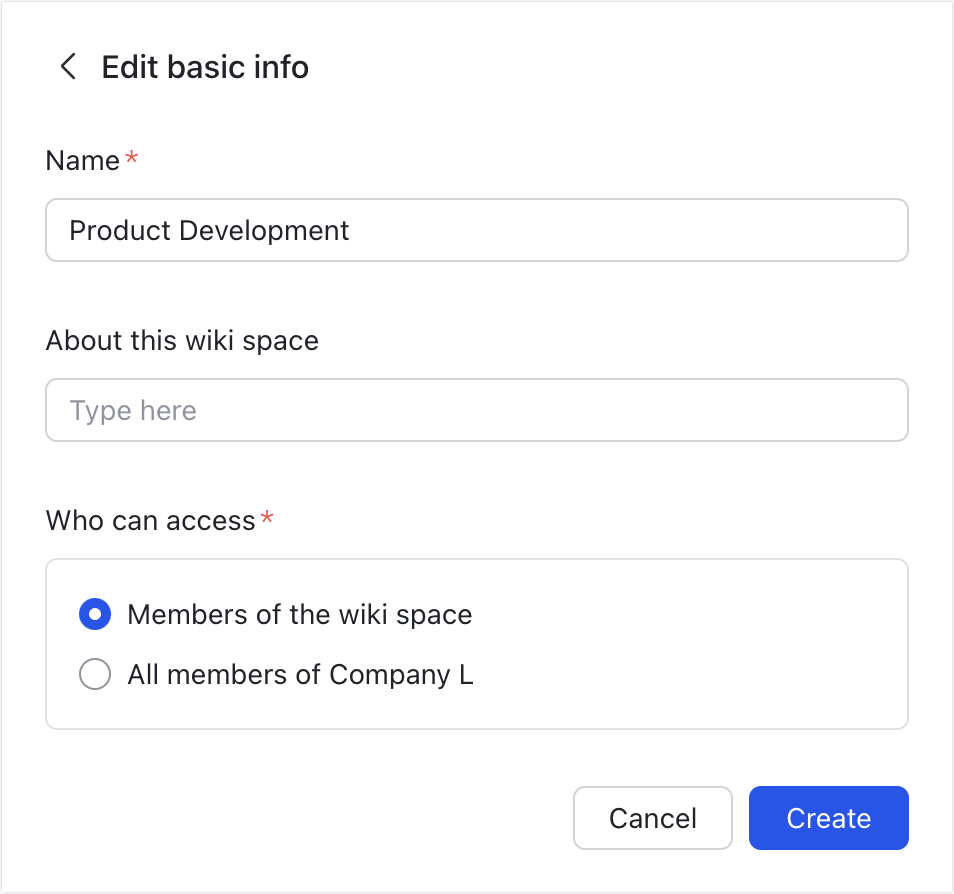Navigate back using the left chevron icon

click(x=67, y=67)
